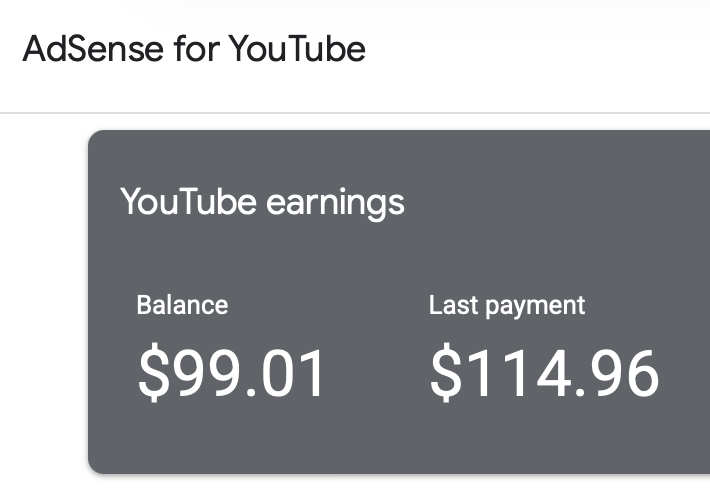710x494 pixels.
Task: Click the "YouTube earnings" card heading
Action: pos(262,201)
